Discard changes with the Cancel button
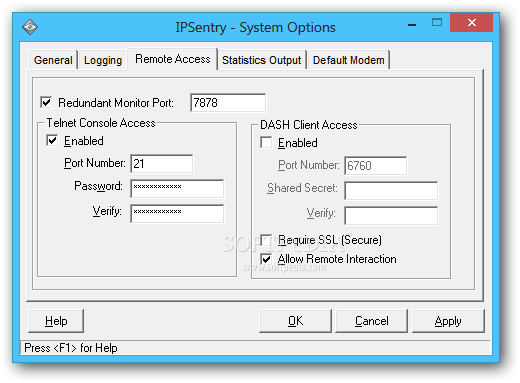Screen dimensions: 520x383 pyautogui.click(x=372, y=321)
